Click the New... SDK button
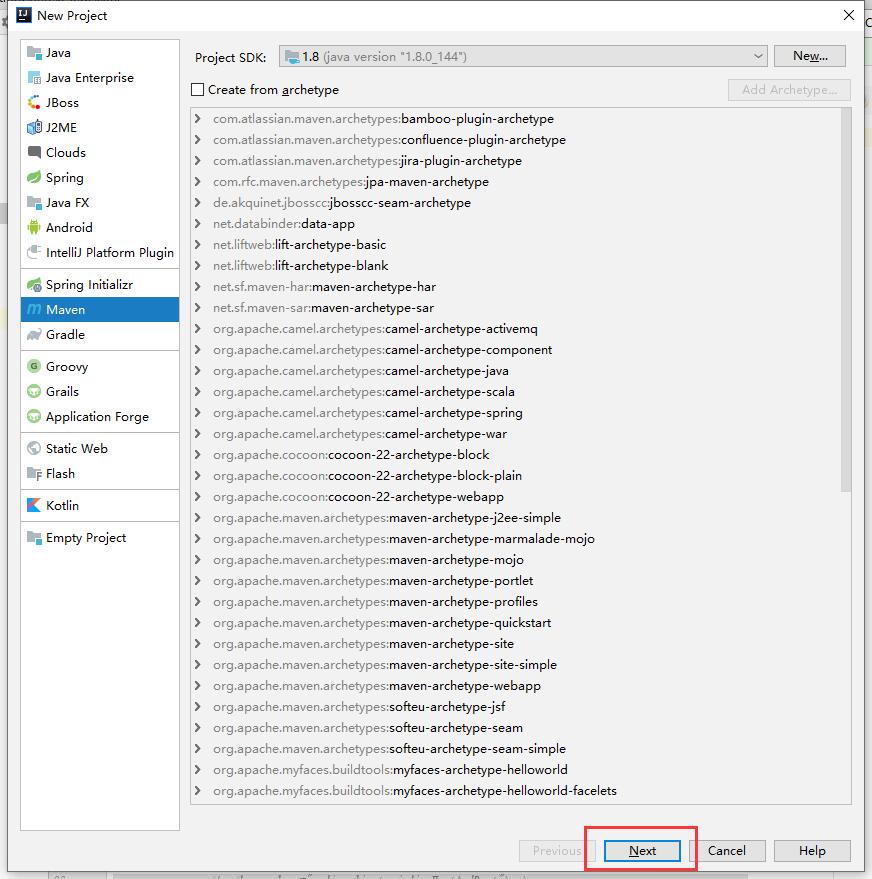This screenshot has width=872, height=879. pos(810,56)
